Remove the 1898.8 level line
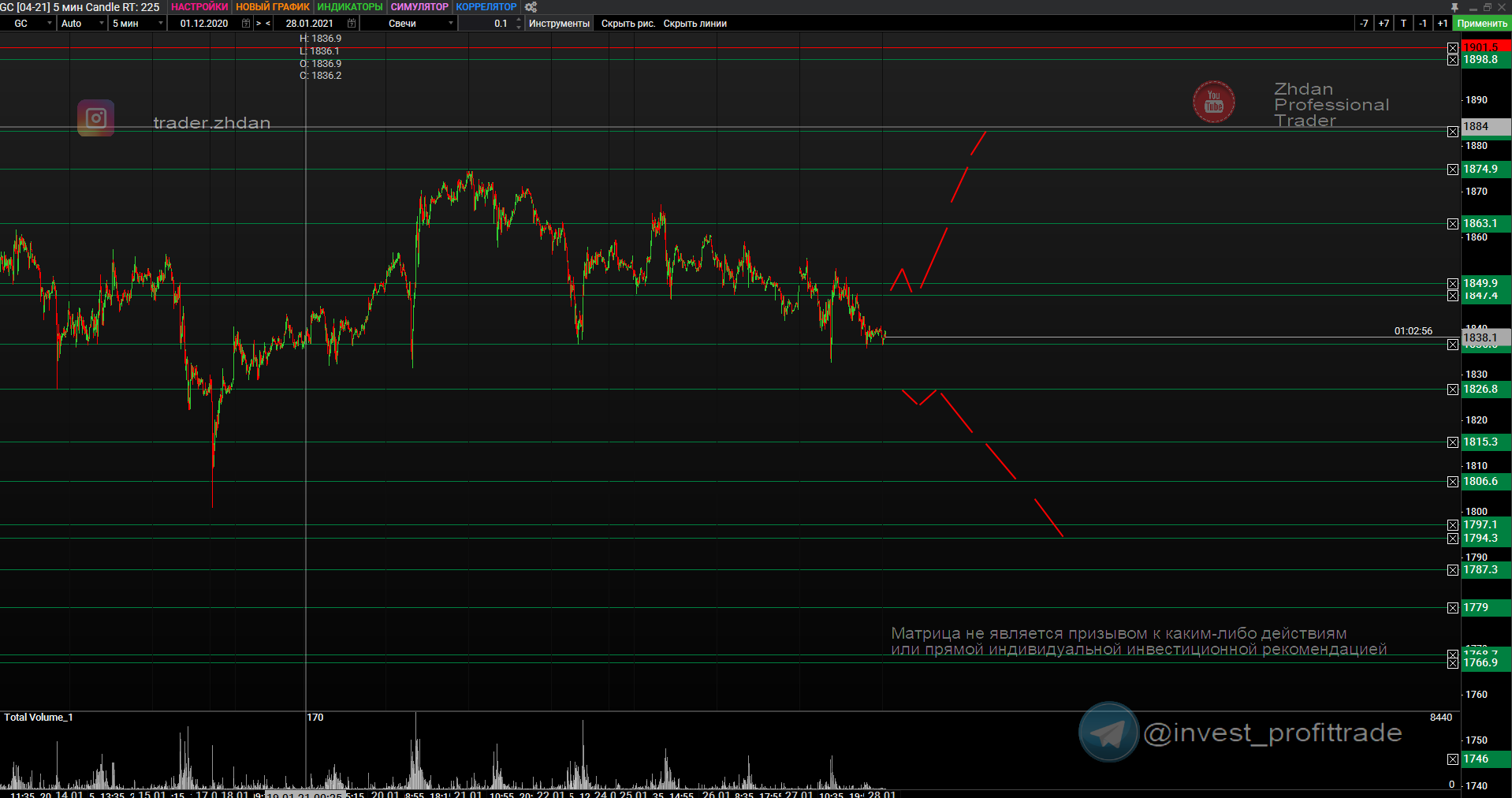Viewport: 1512px width, 798px height. click(1453, 60)
